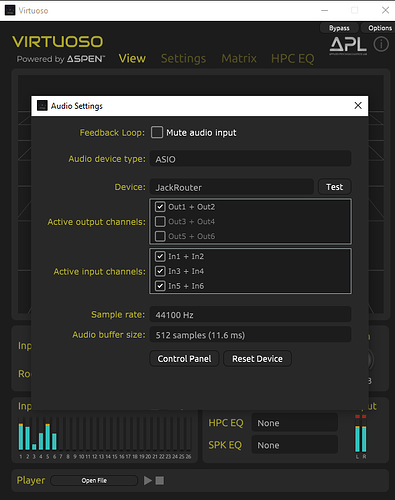
Task: Close the Audio Settings dialog
Action: pyautogui.click(x=358, y=106)
